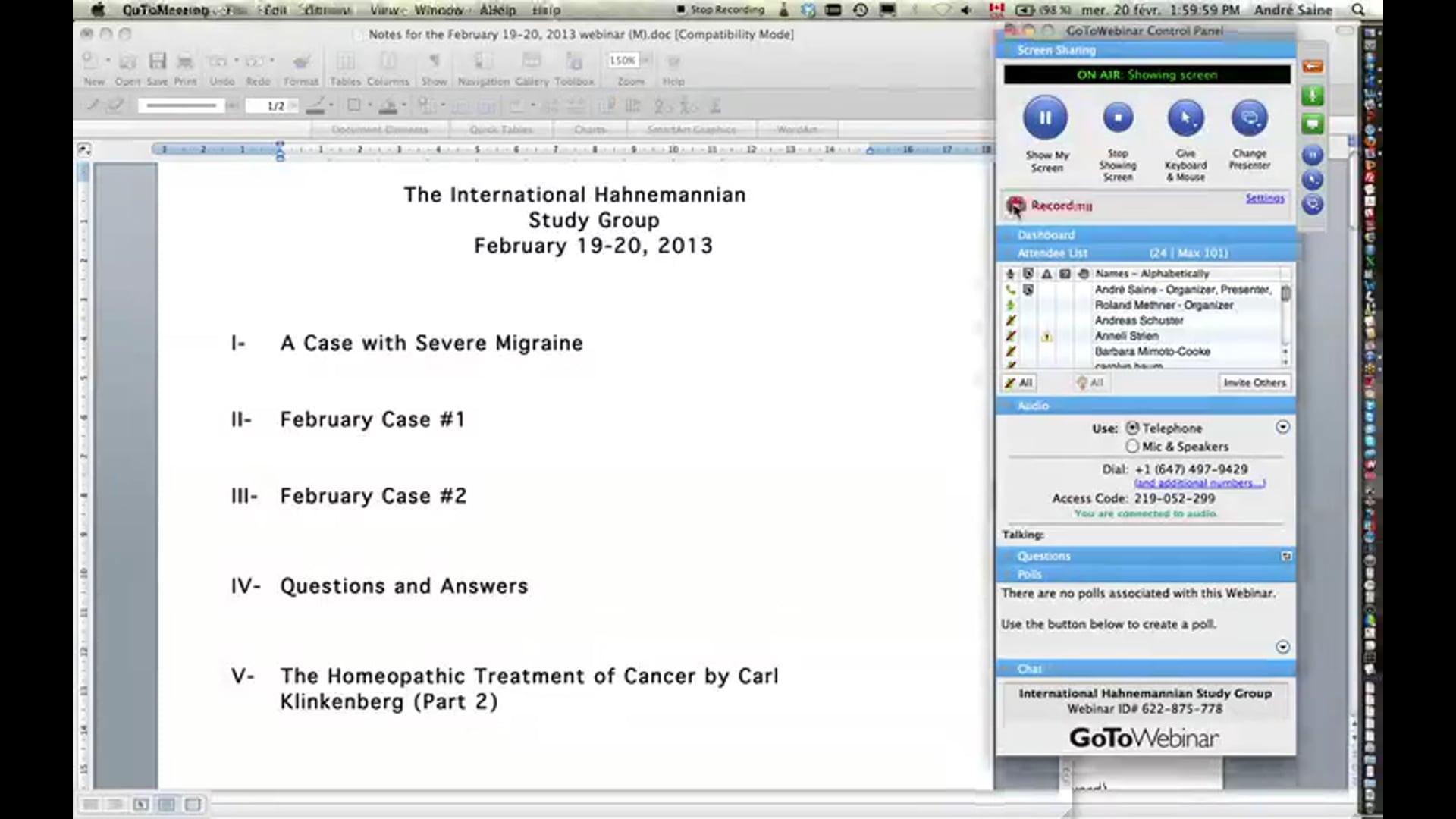Click the Invite Others button
1456x819 pixels.
(1254, 383)
